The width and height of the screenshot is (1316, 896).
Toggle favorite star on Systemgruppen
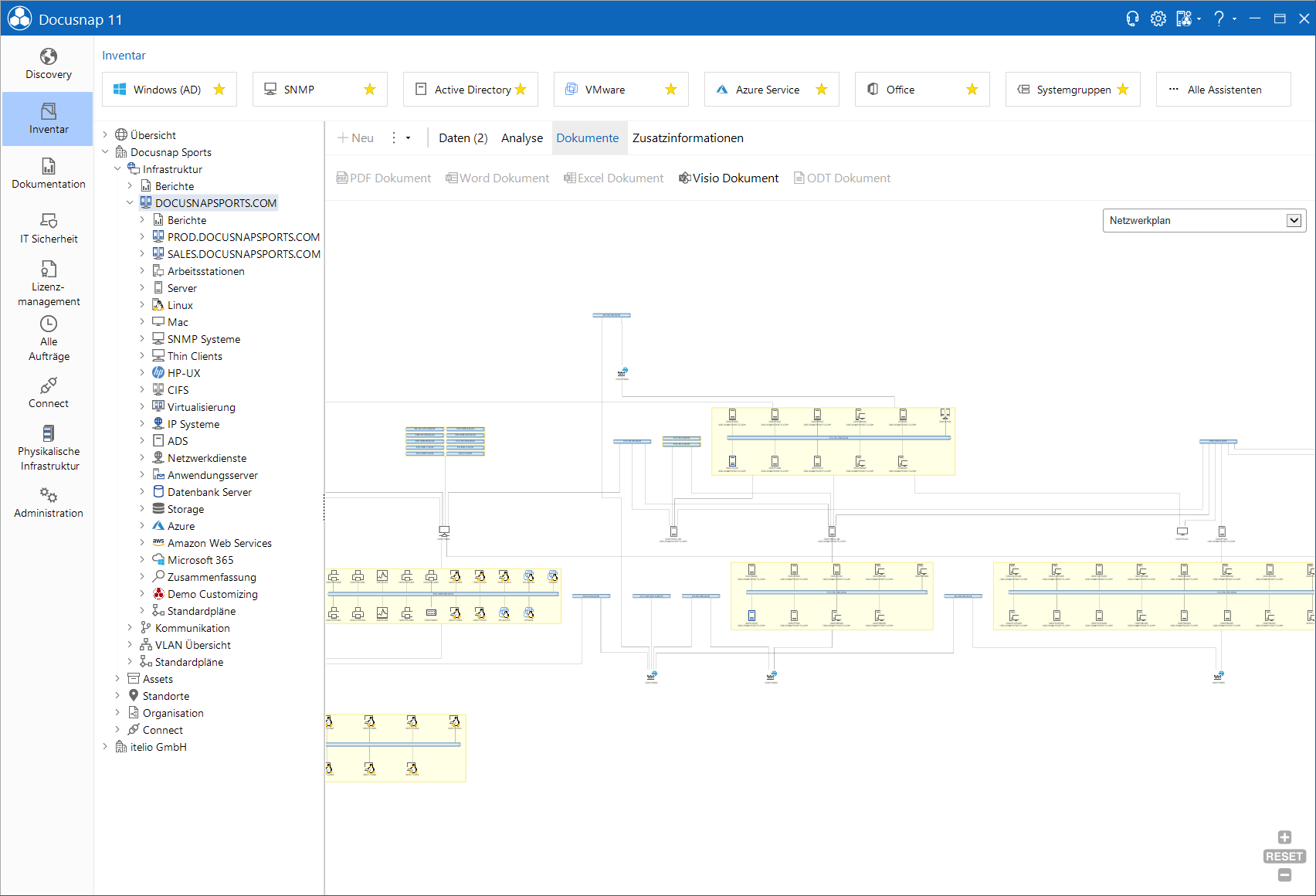pyautogui.click(x=1123, y=90)
